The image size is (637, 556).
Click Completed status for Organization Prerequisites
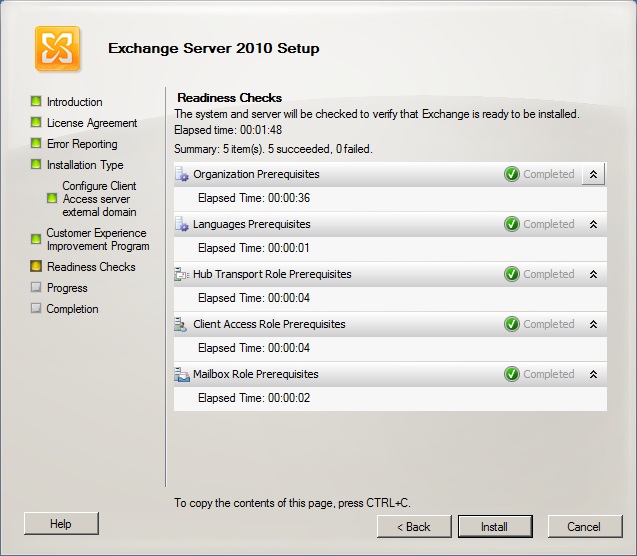[548, 174]
